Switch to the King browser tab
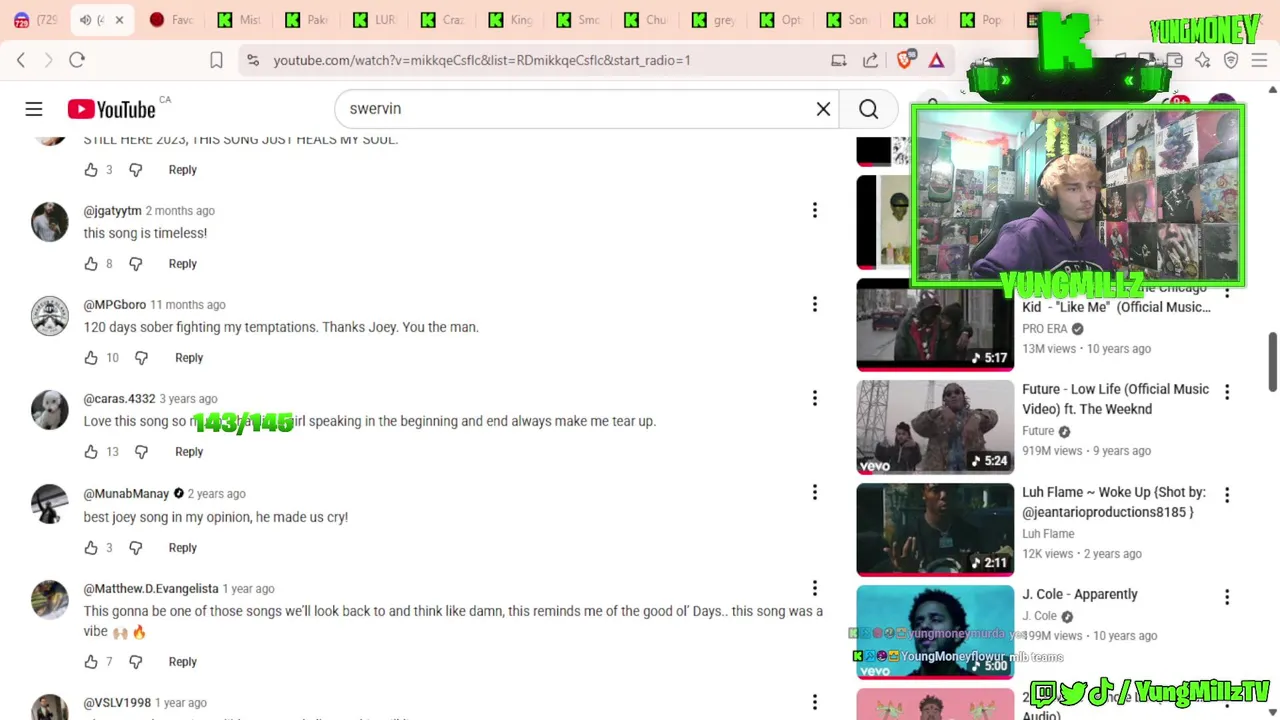The height and width of the screenshot is (720, 1280). click(x=511, y=20)
